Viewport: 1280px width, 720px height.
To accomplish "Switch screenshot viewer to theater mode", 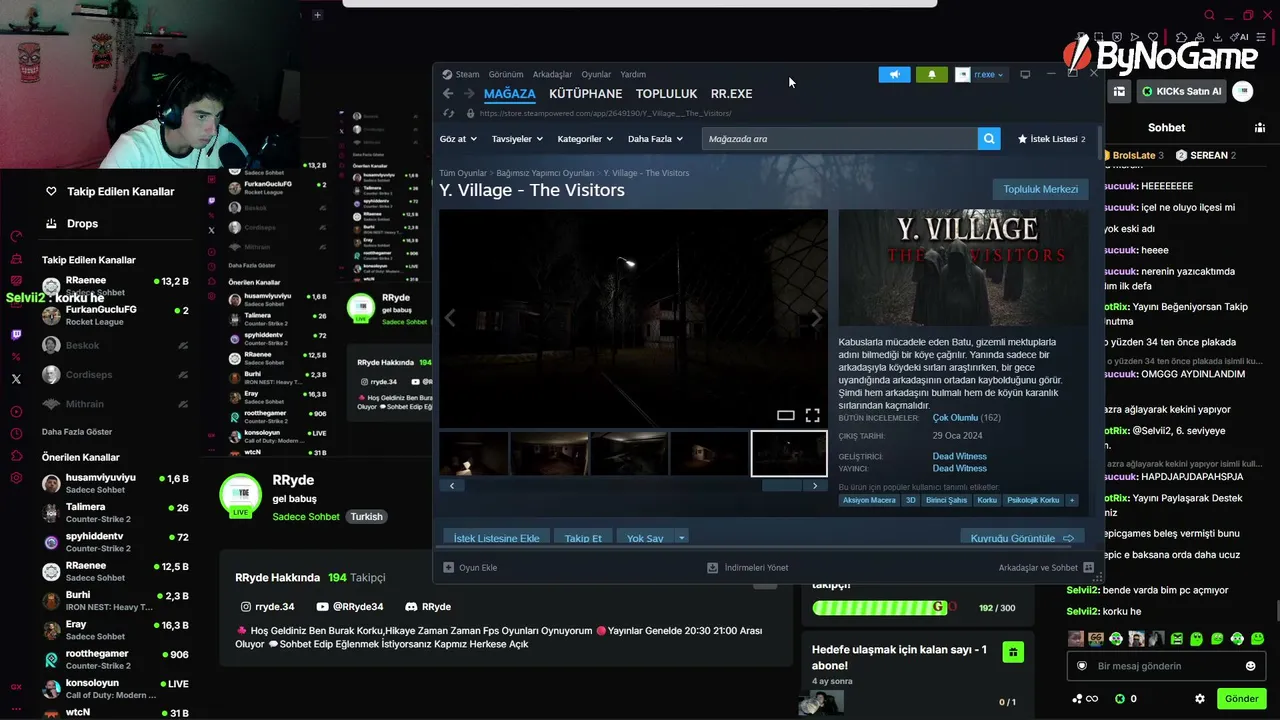I will 786,415.
